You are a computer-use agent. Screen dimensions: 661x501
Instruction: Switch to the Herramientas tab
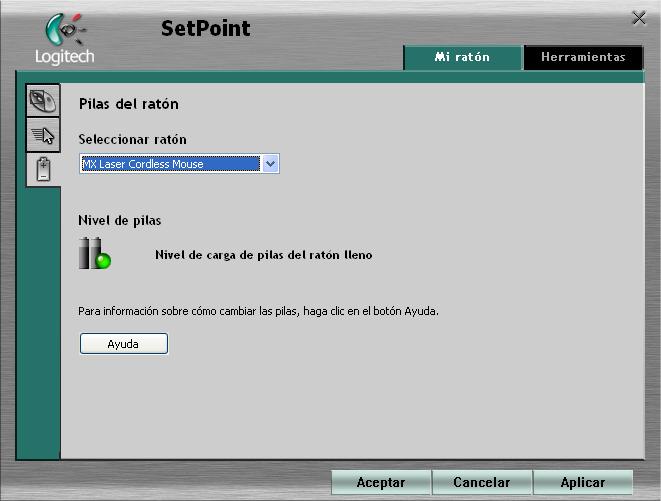click(583, 57)
